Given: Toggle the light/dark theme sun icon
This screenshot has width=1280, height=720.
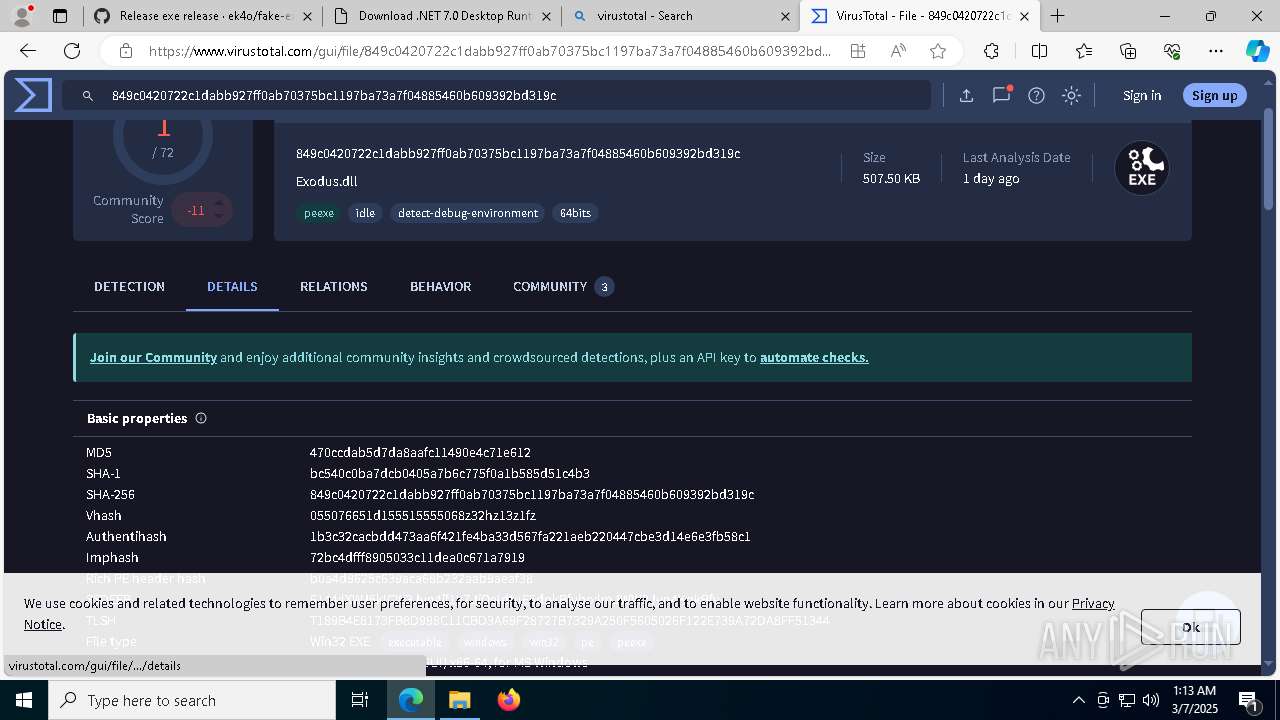Looking at the screenshot, I should point(1071,96).
